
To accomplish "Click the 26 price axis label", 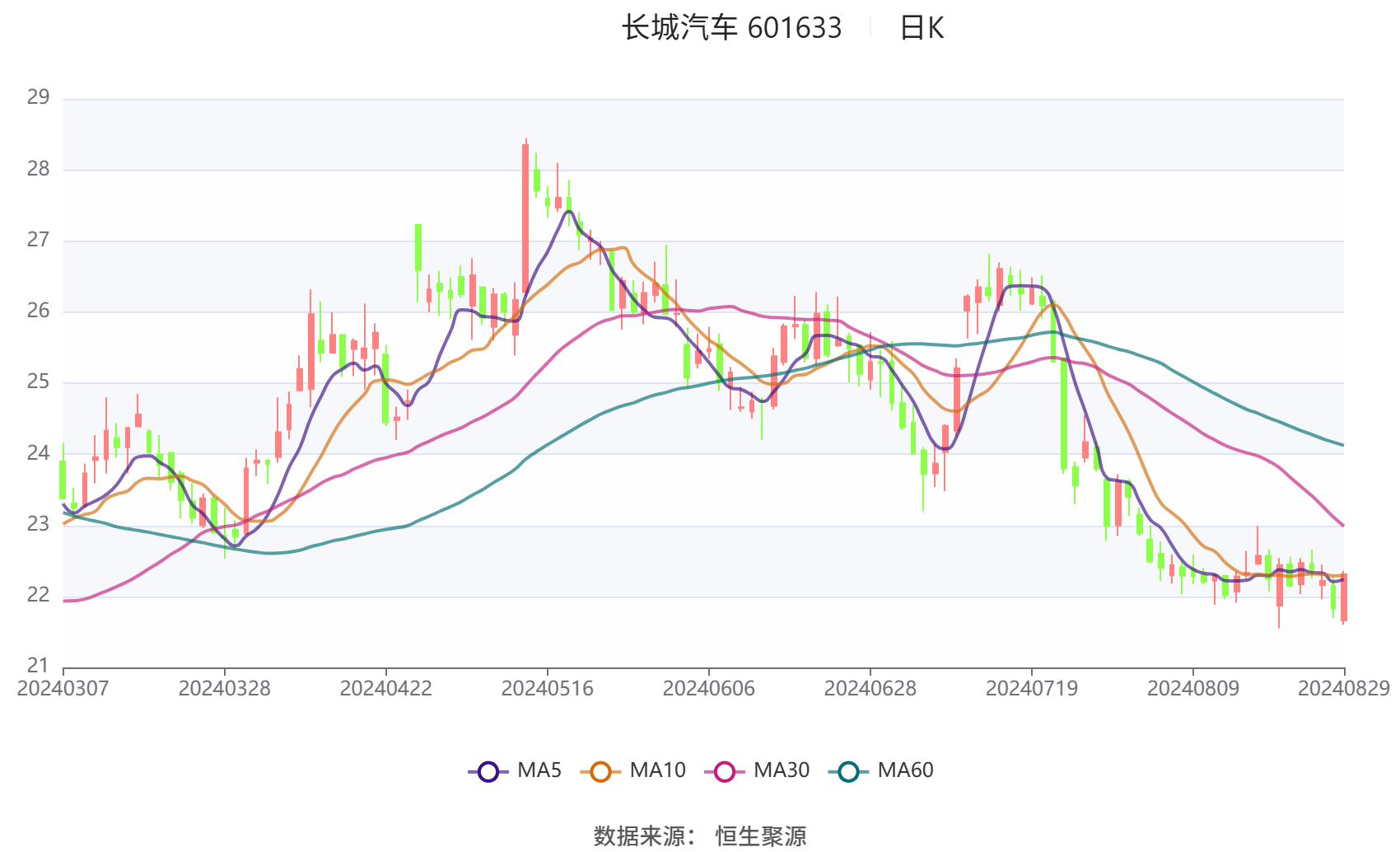I will (38, 311).
